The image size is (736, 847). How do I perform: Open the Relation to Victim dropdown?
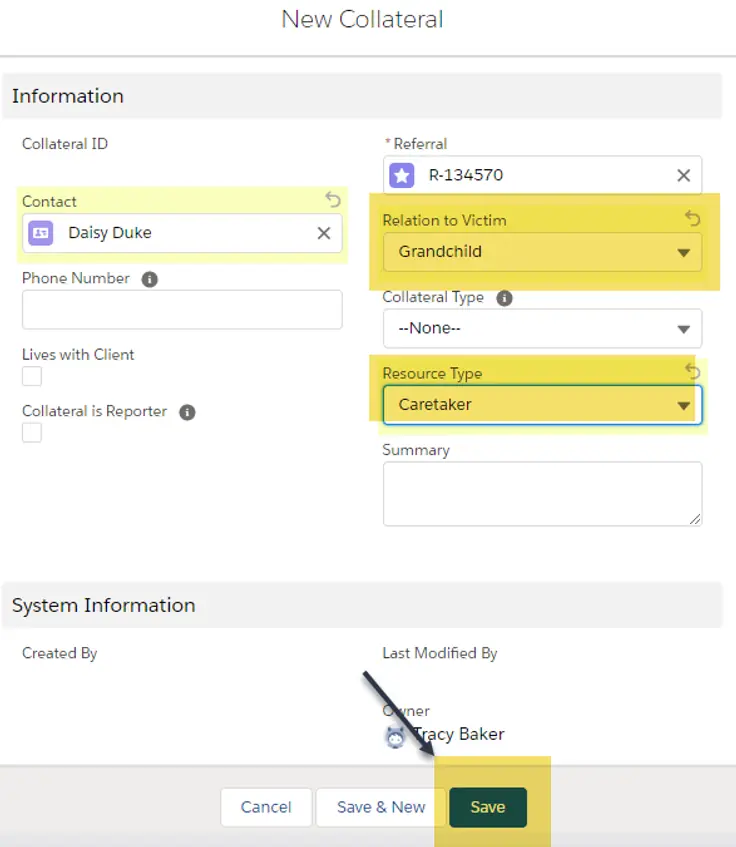click(542, 252)
